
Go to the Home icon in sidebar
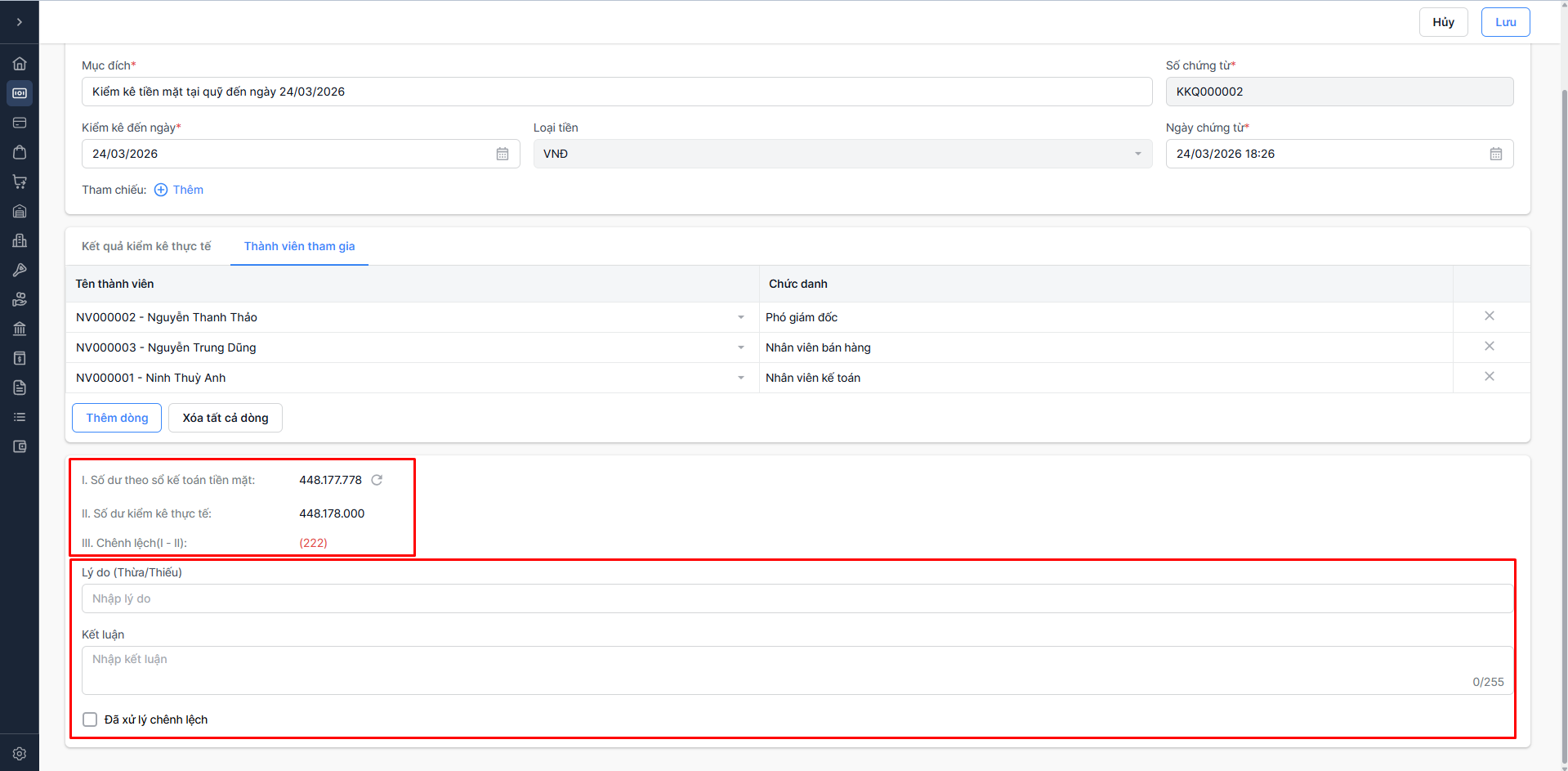pos(20,64)
